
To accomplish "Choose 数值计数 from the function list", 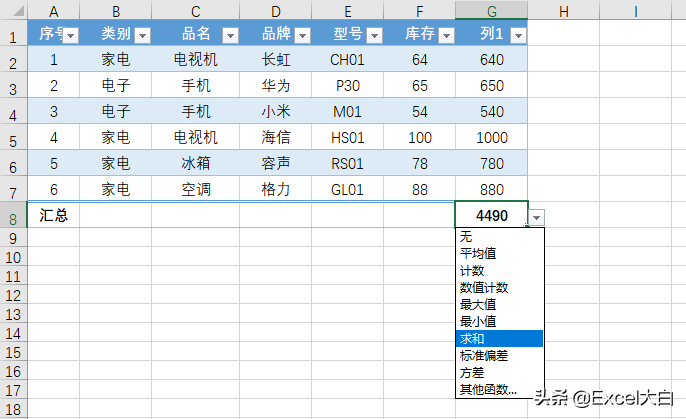I will coord(499,287).
